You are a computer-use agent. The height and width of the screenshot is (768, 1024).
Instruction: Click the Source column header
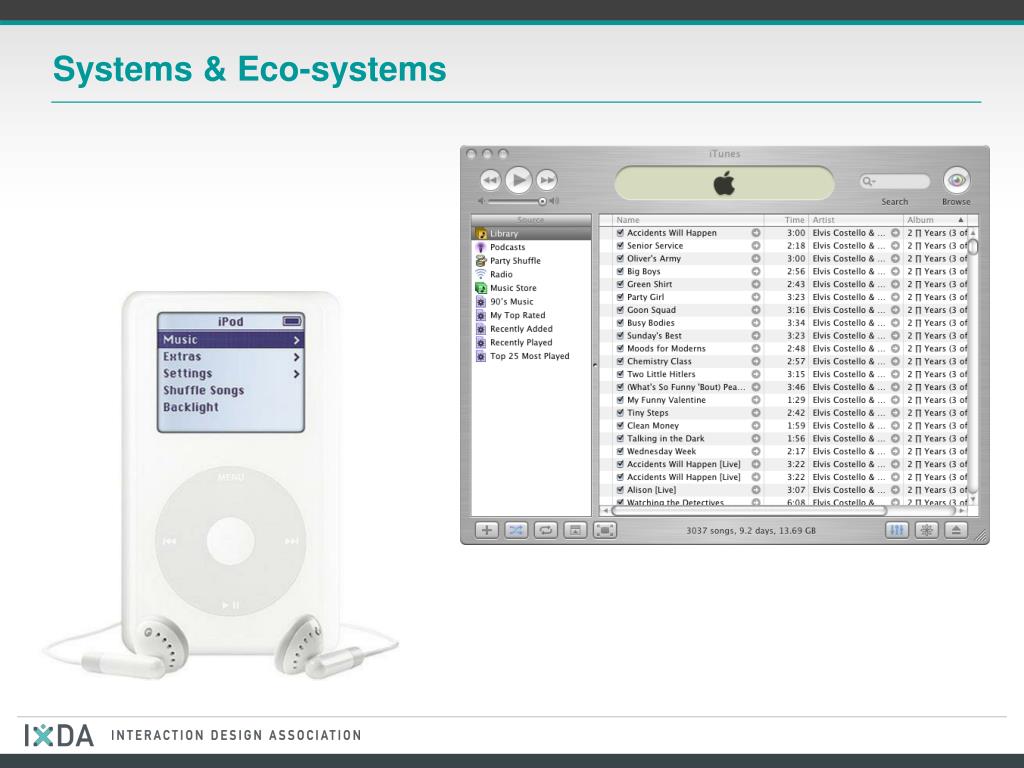[x=531, y=220]
